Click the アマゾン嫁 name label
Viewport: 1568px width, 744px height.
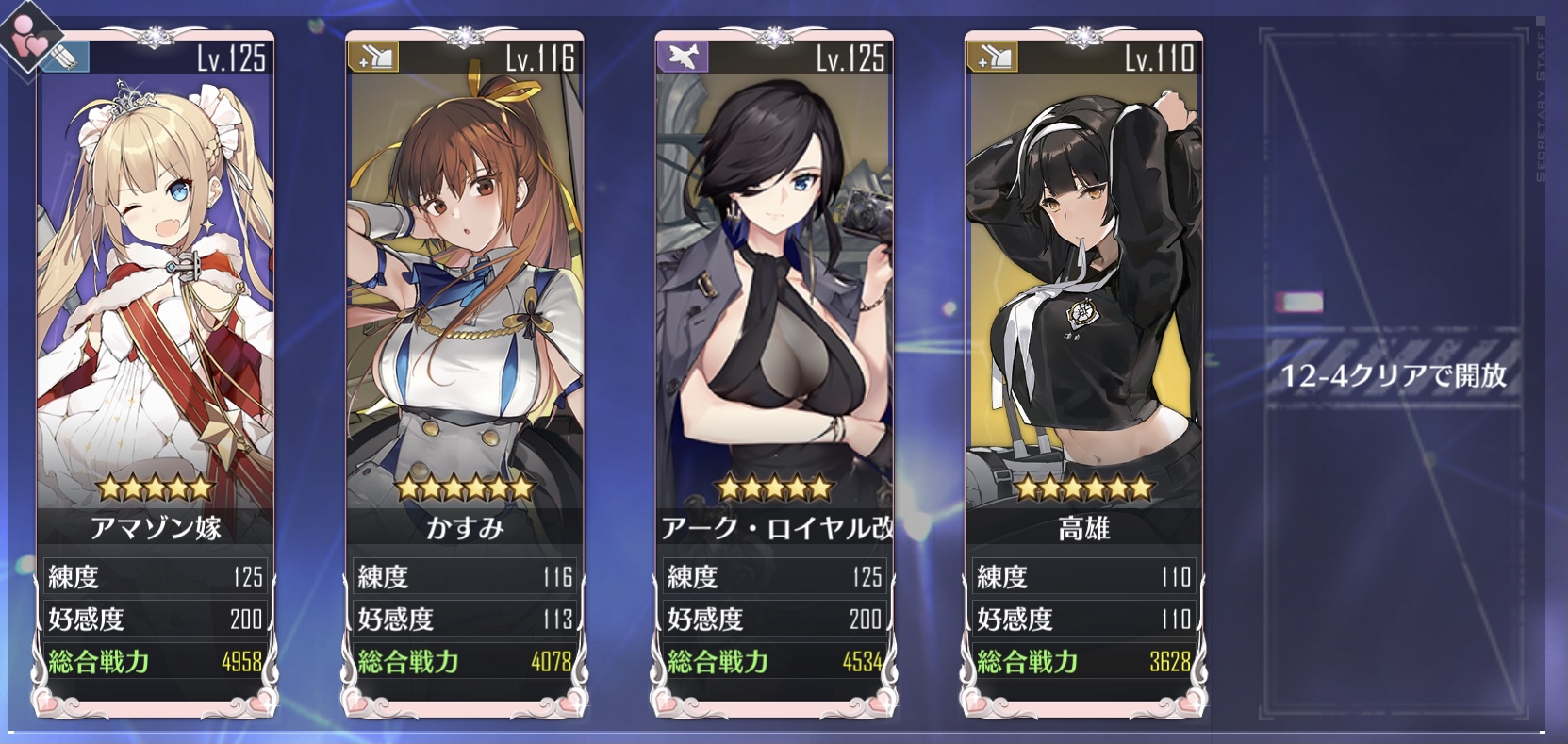156,528
